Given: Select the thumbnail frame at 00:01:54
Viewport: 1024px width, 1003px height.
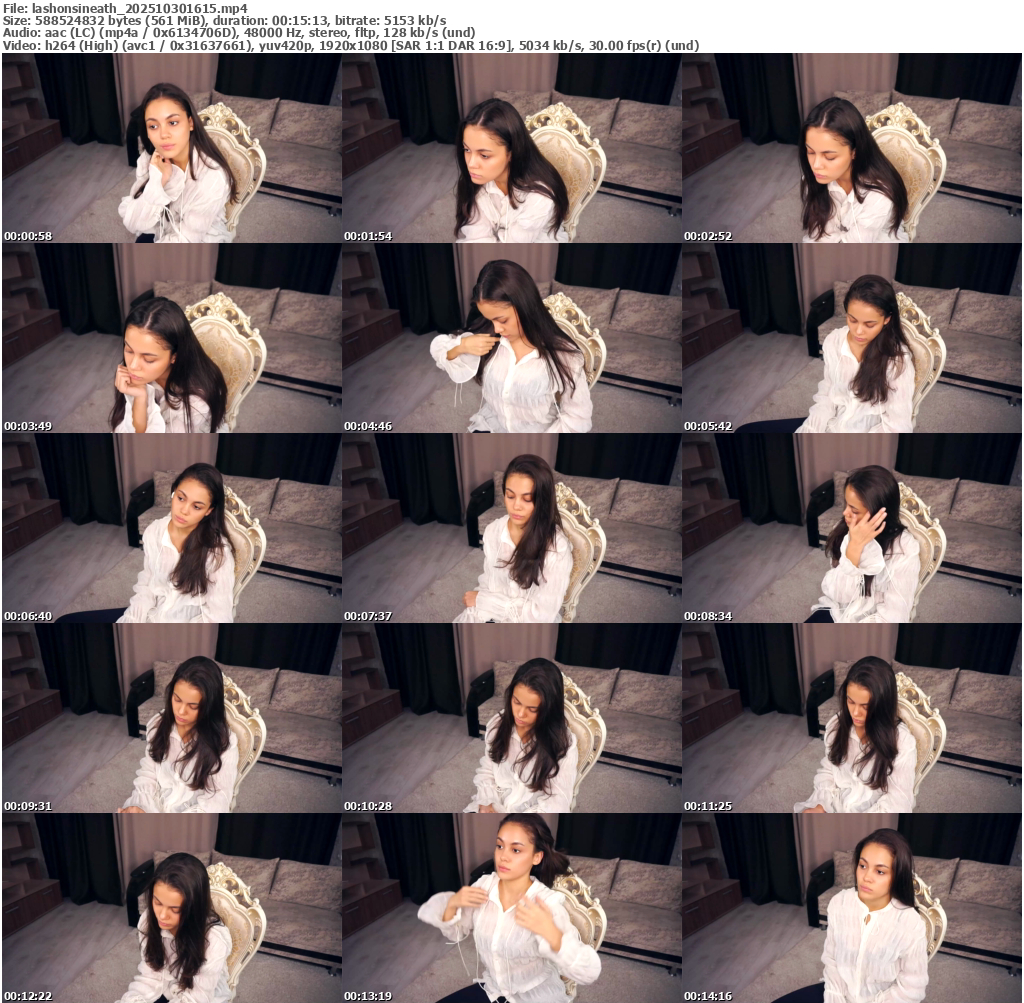Looking at the screenshot, I should (x=512, y=148).
